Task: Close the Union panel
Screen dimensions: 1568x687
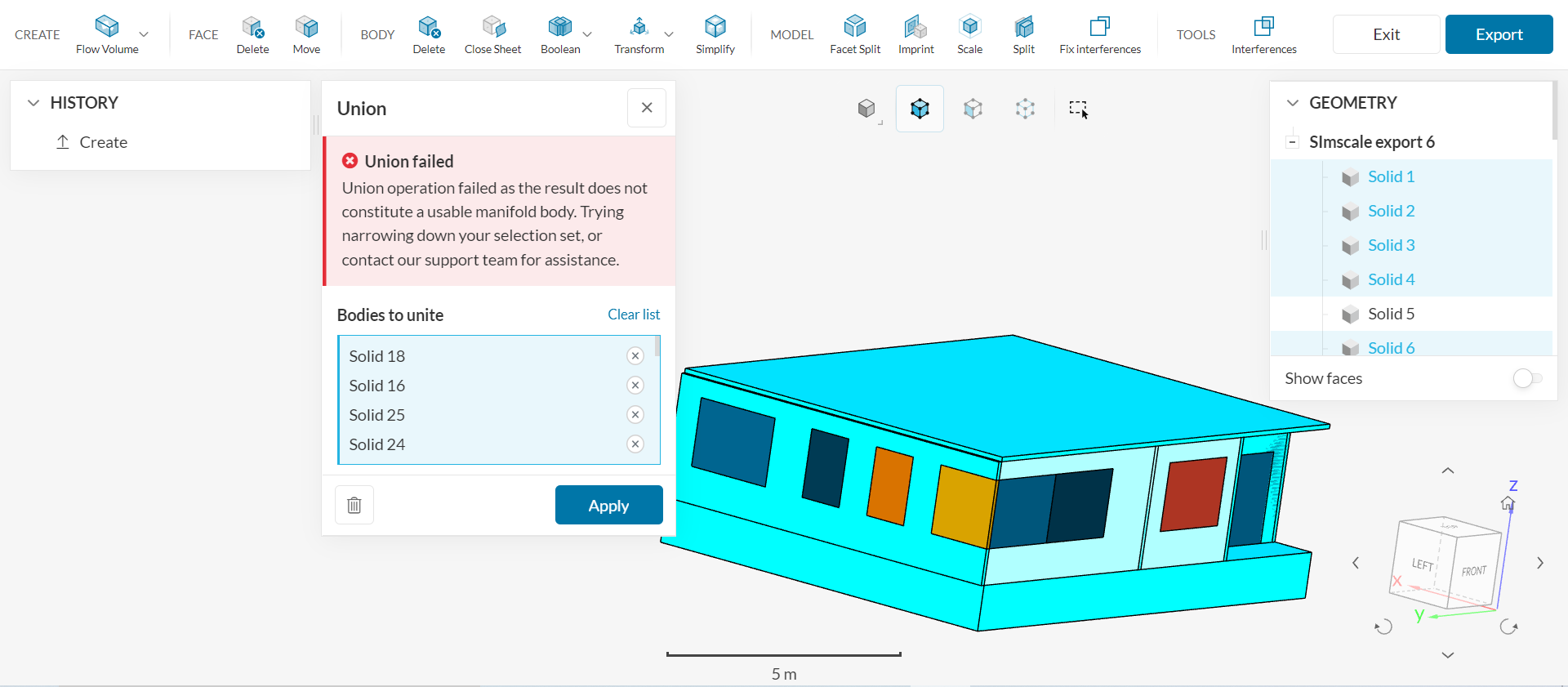Action: [647, 108]
